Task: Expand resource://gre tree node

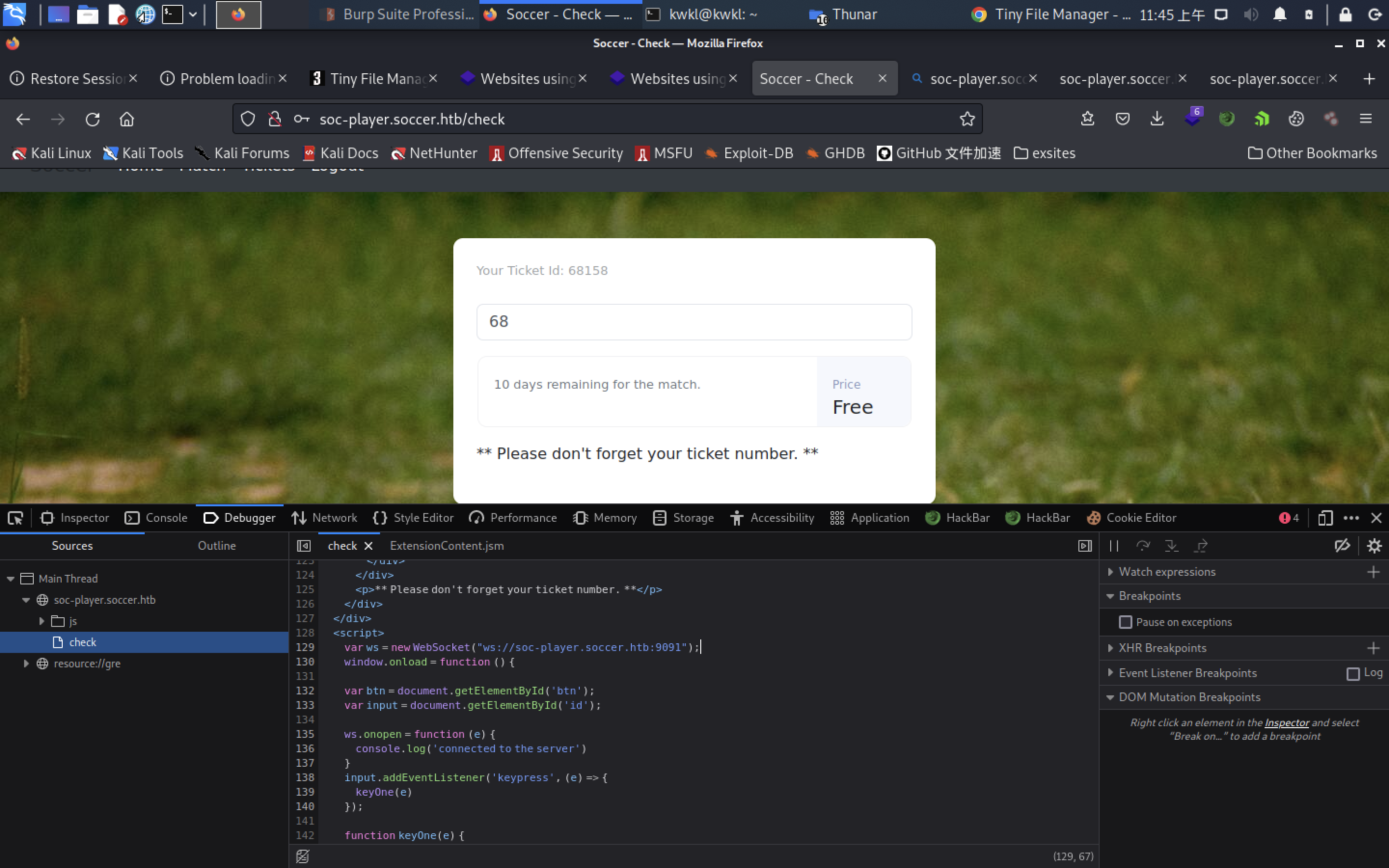Action: pos(26,663)
